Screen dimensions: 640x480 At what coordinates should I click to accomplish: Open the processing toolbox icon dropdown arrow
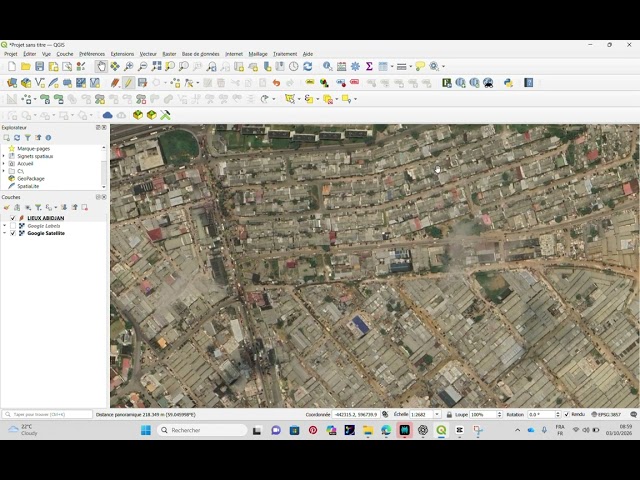pos(443,67)
